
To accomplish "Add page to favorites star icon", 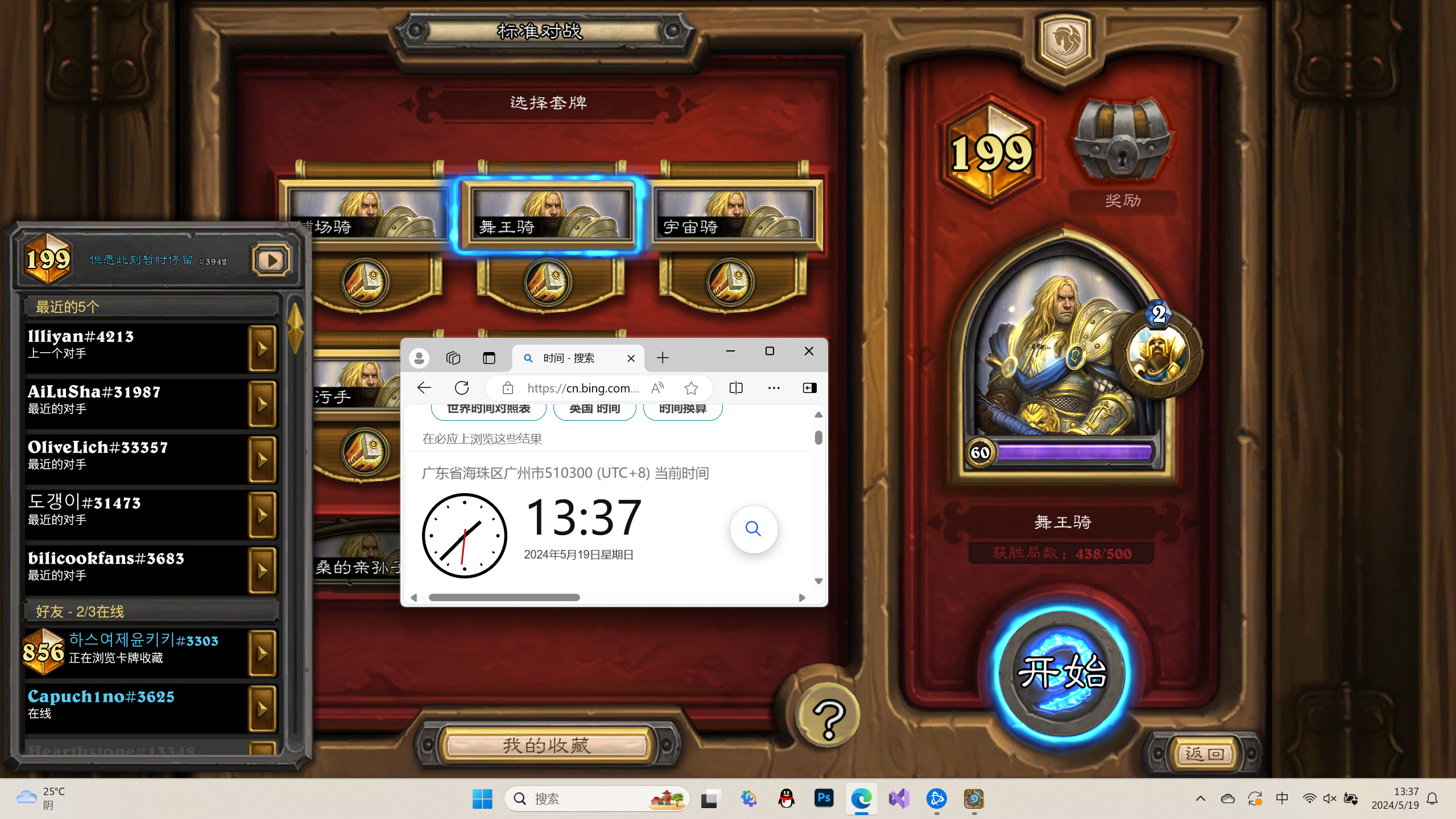I will [691, 388].
